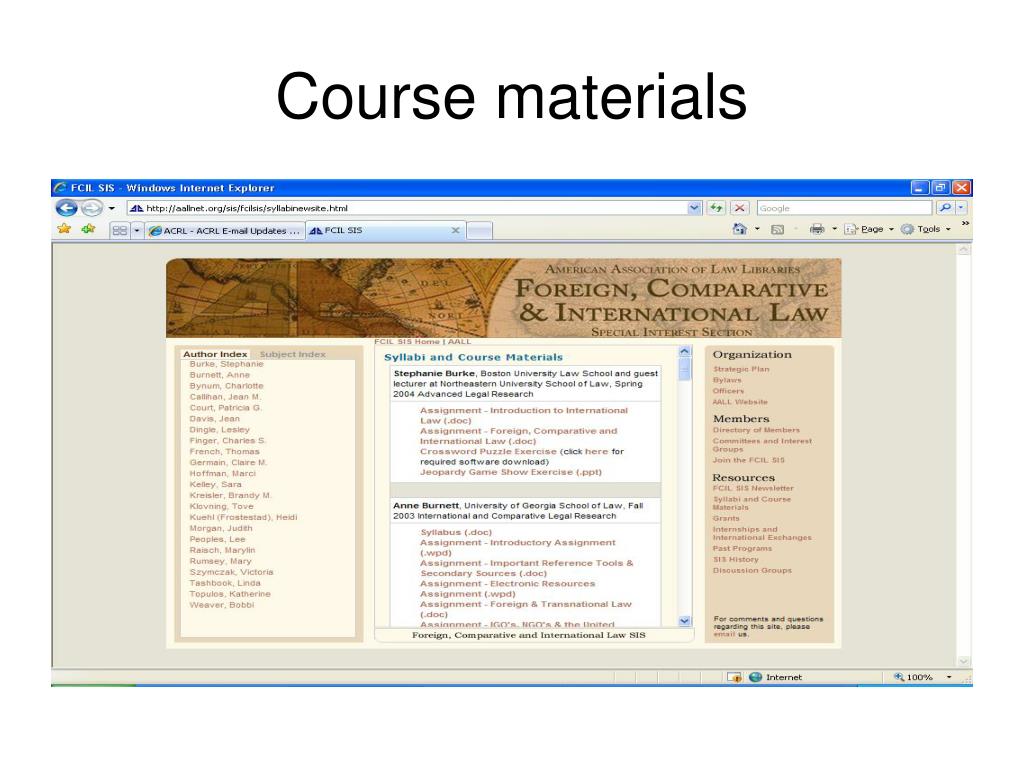1024x768 pixels.
Task: Expand the Print options dropdown arrow
Action: click(x=834, y=229)
